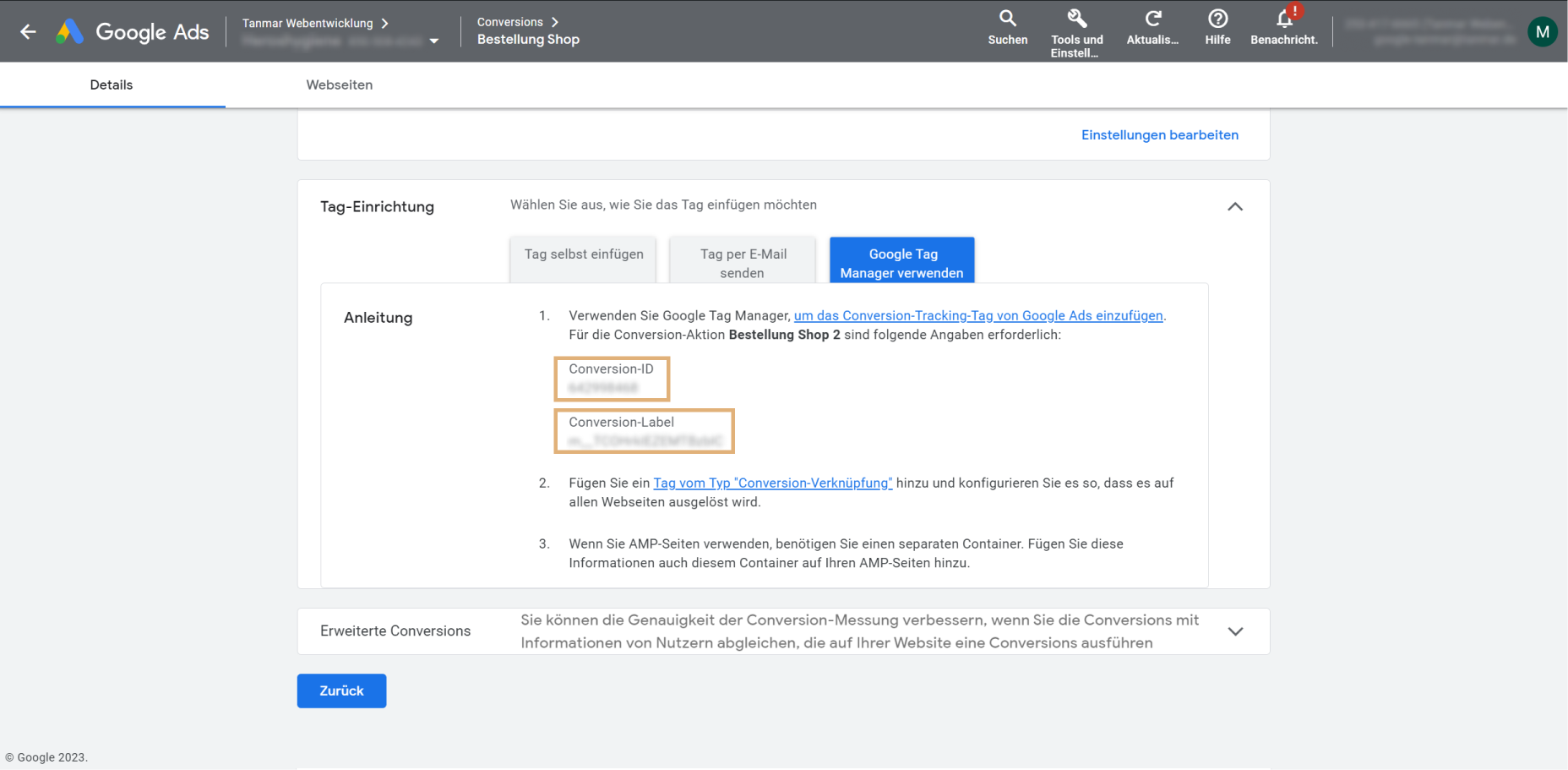Open the account selector dropdown arrow

click(434, 41)
